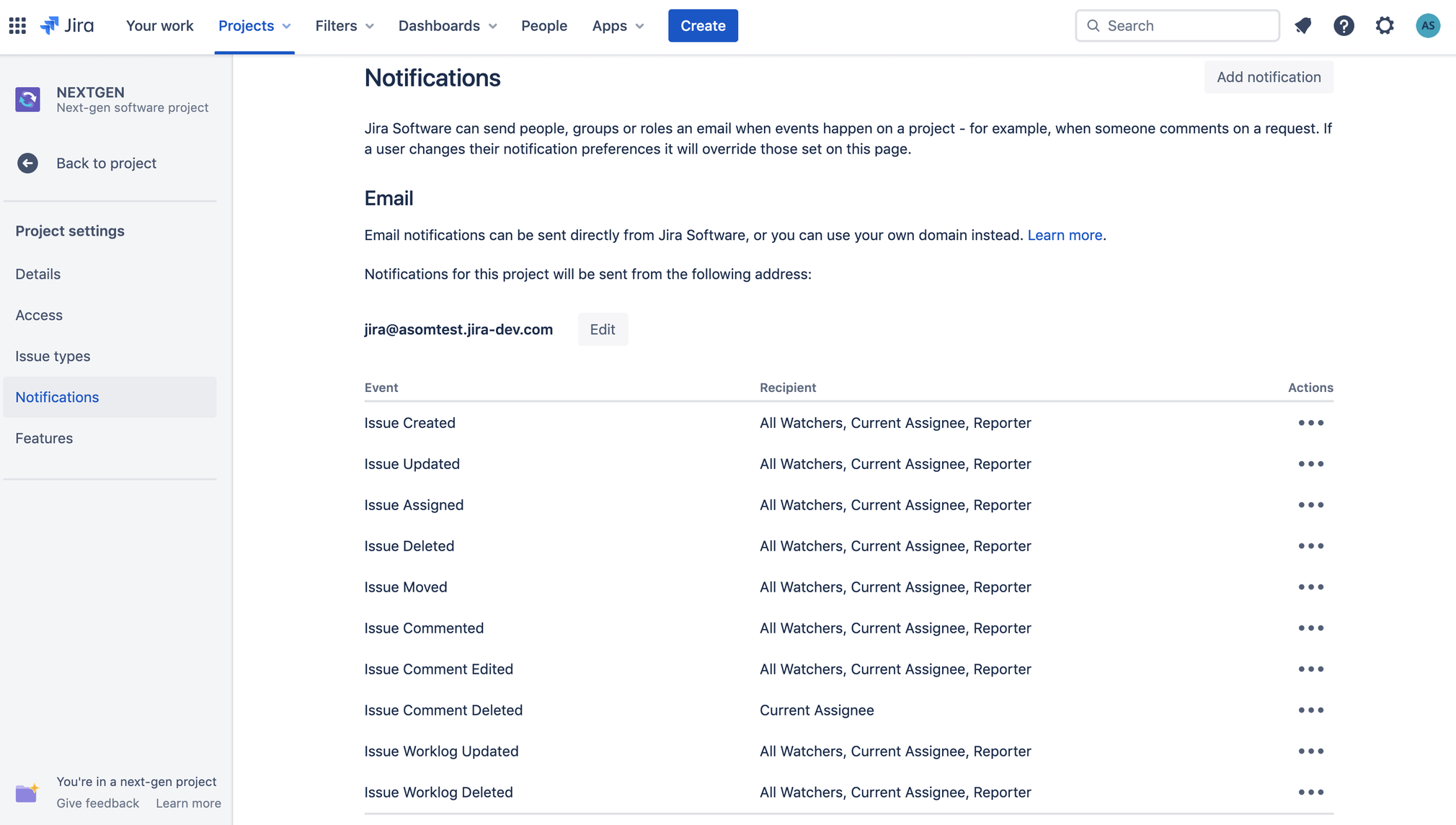The height and width of the screenshot is (825, 1456).
Task: Open the notifications bell icon
Action: click(1302, 26)
